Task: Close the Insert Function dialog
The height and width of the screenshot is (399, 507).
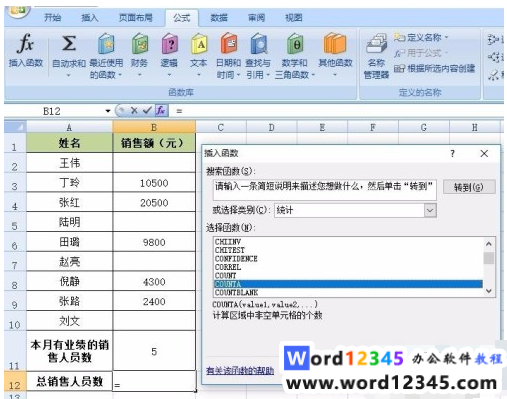Action: [484, 154]
